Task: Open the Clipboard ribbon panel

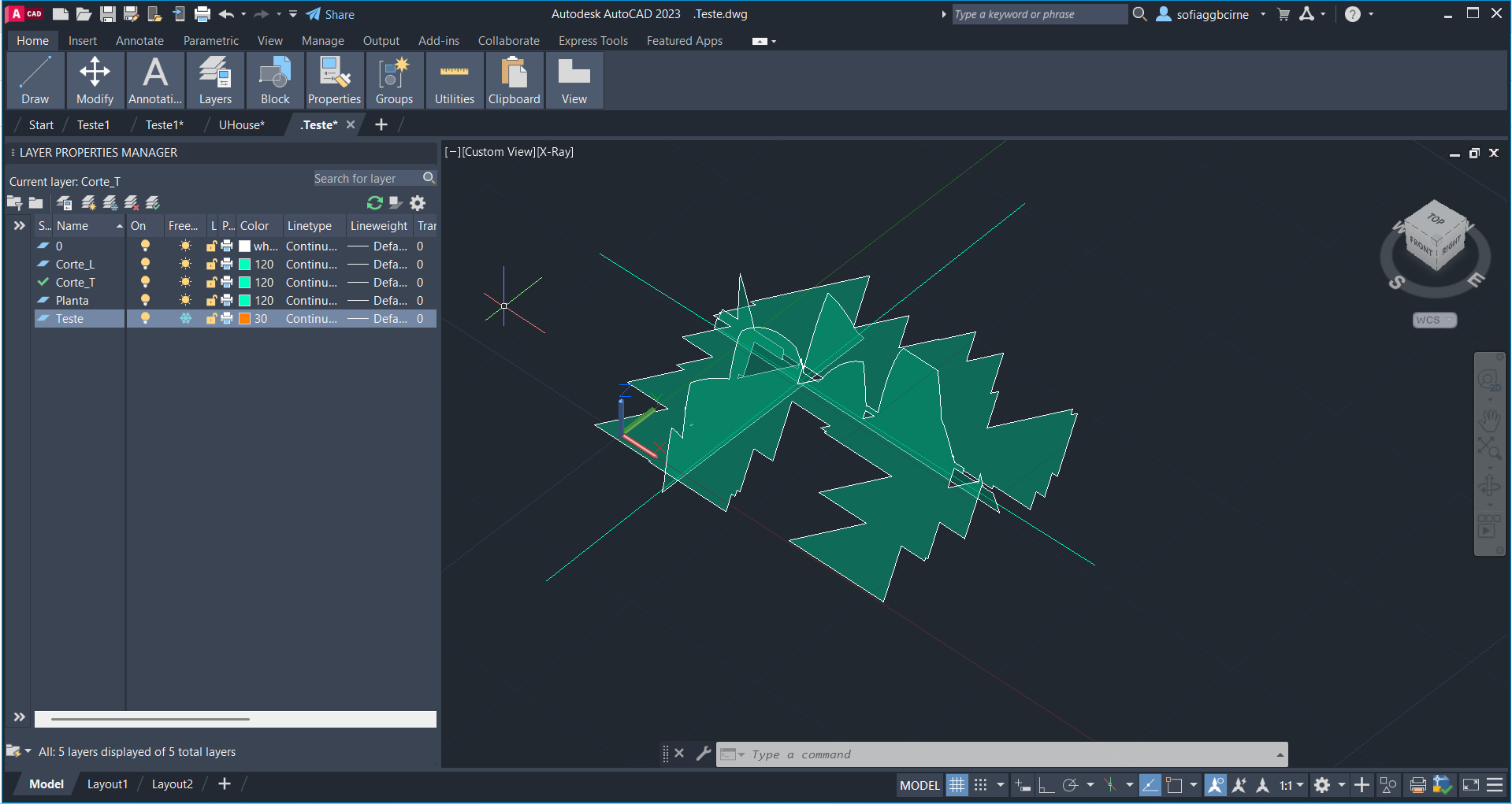Action: point(514,80)
